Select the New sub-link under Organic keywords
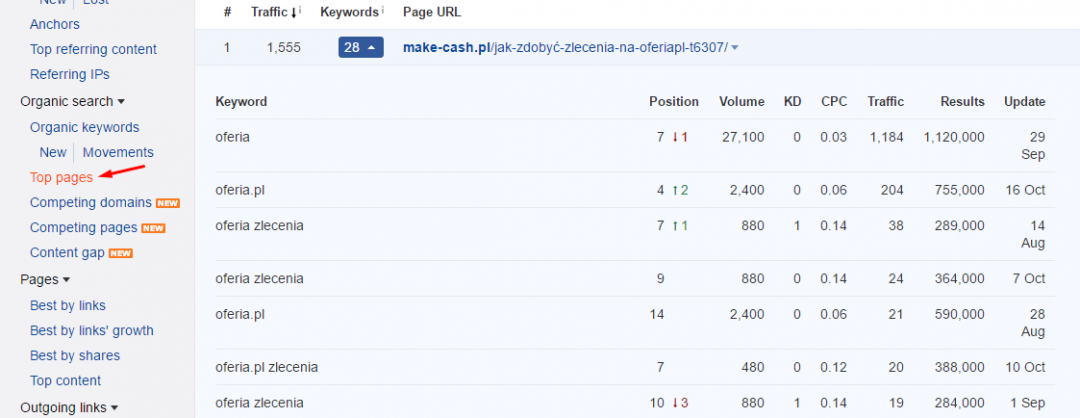1080x418 pixels. [52, 152]
